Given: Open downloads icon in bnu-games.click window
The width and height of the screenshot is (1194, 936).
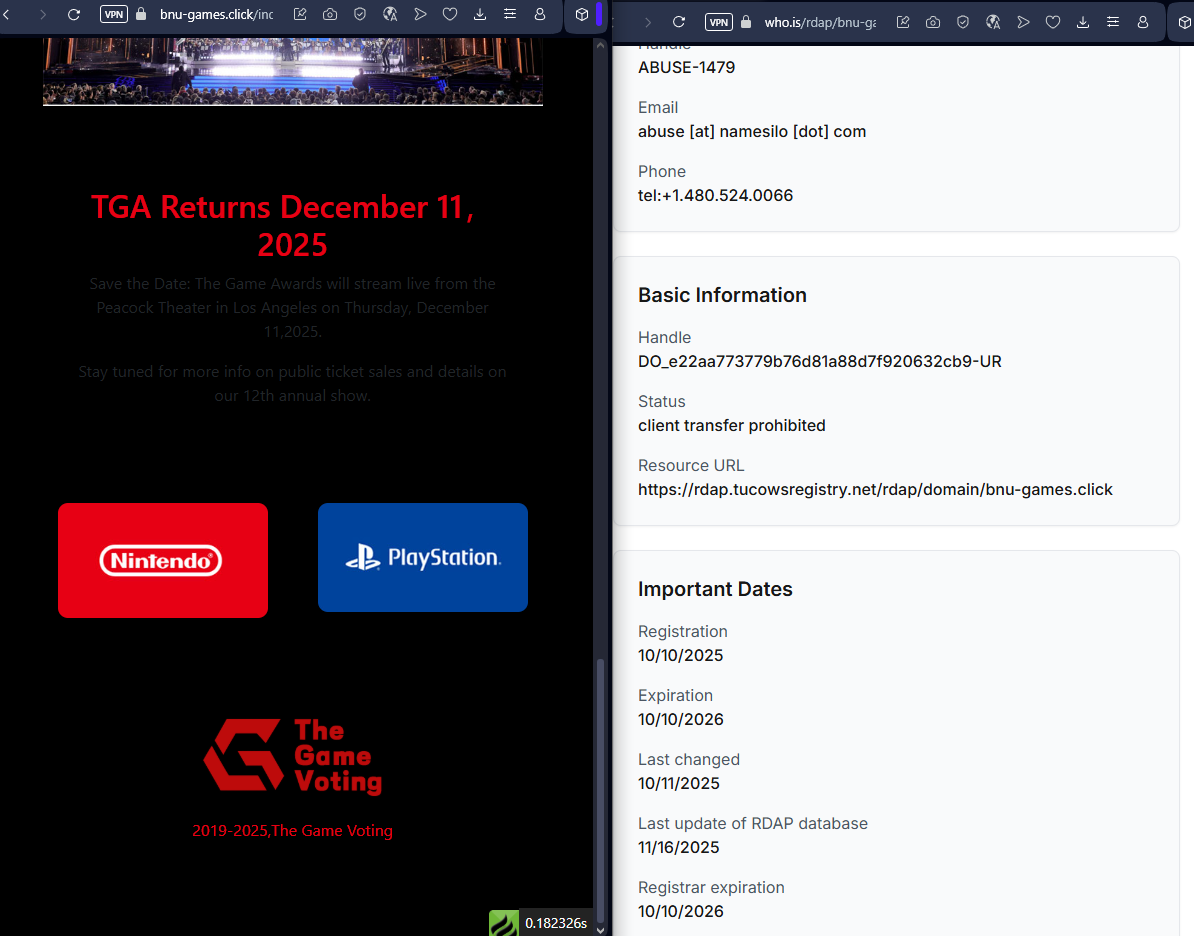Looking at the screenshot, I should coord(480,15).
